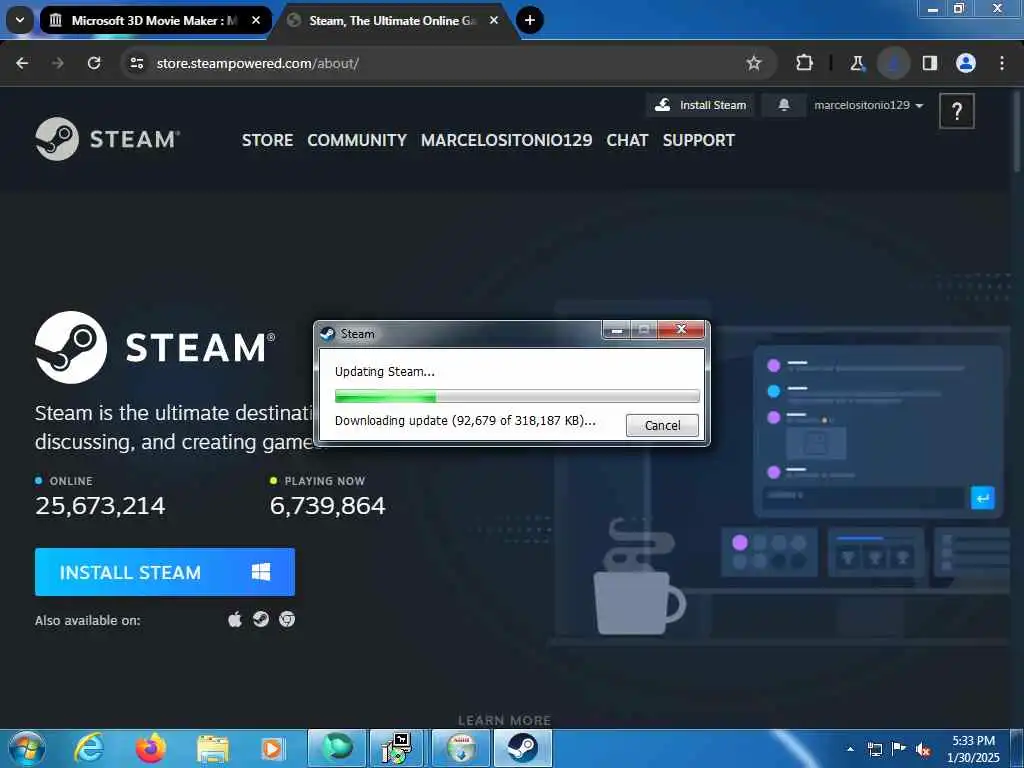Open the SUPPORT menu item
The height and width of the screenshot is (768, 1024).
coord(699,140)
